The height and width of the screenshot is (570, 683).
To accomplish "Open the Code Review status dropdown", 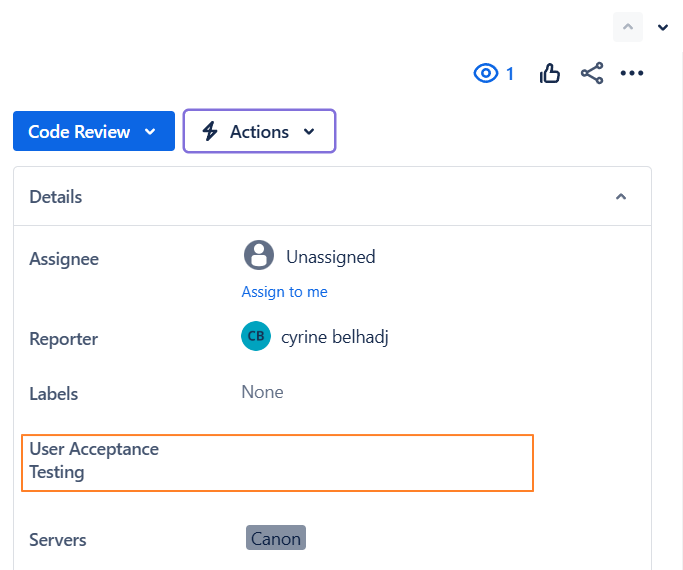I will click(x=93, y=131).
